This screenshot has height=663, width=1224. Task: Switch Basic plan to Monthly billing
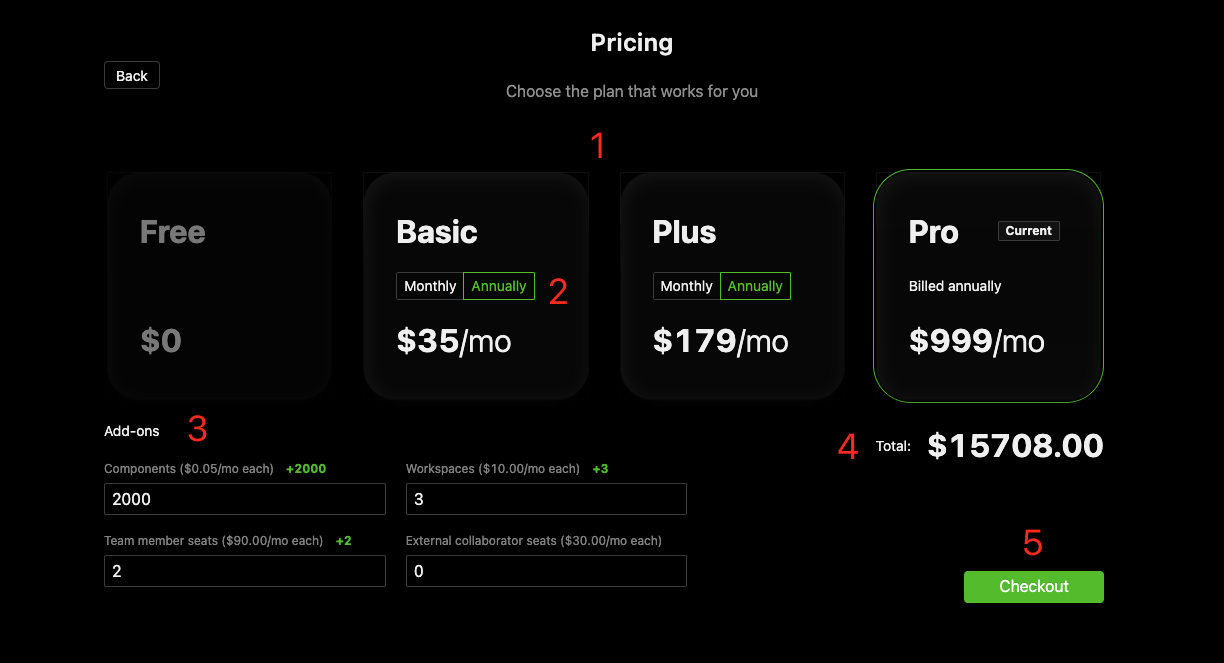tap(430, 286)
